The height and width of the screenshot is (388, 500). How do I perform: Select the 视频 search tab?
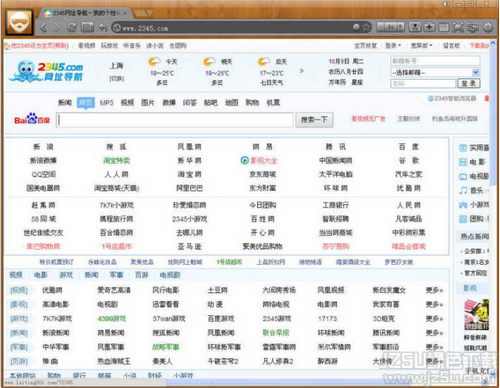click(127, 103)
